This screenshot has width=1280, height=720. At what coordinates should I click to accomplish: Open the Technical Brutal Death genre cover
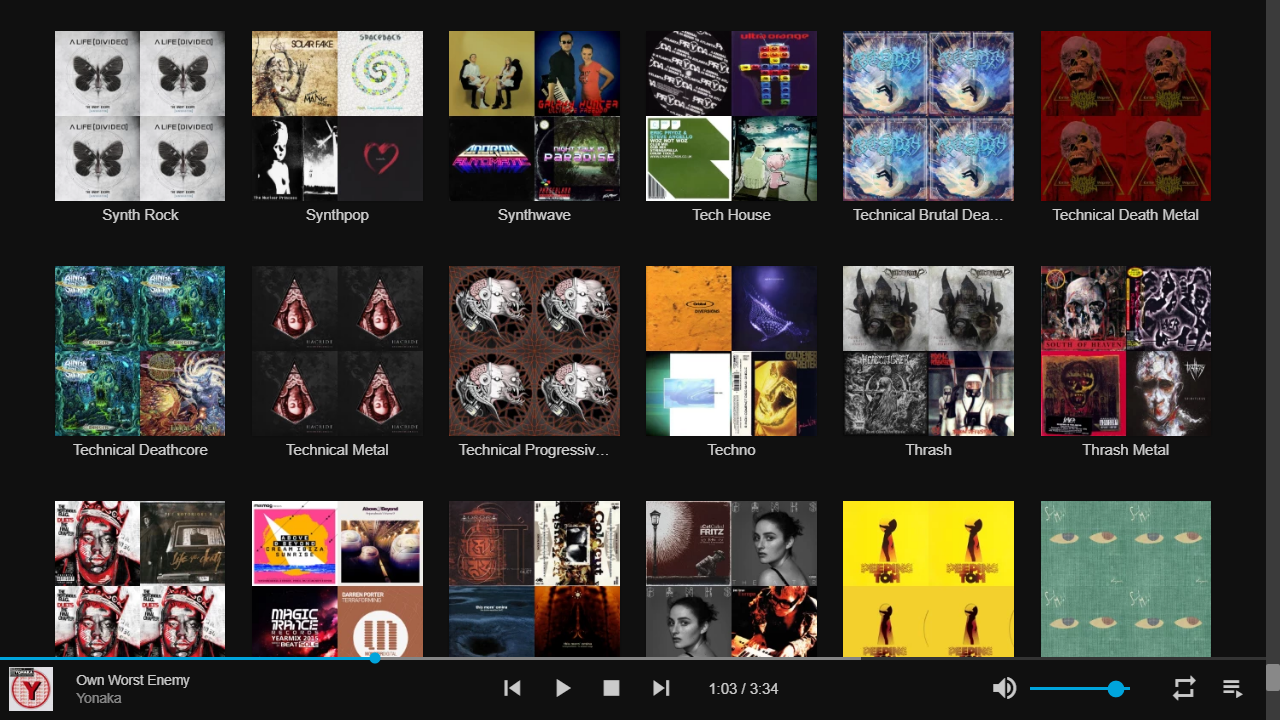point(928,116)
